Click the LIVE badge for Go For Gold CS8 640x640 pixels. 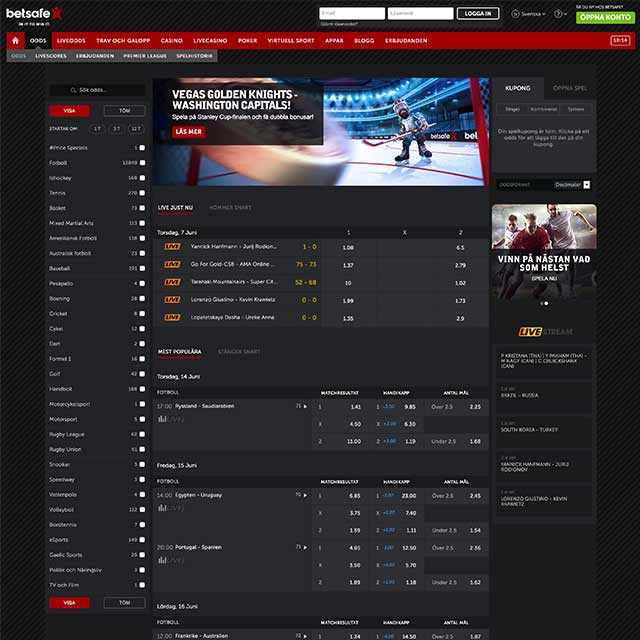[x=172, y=264]
